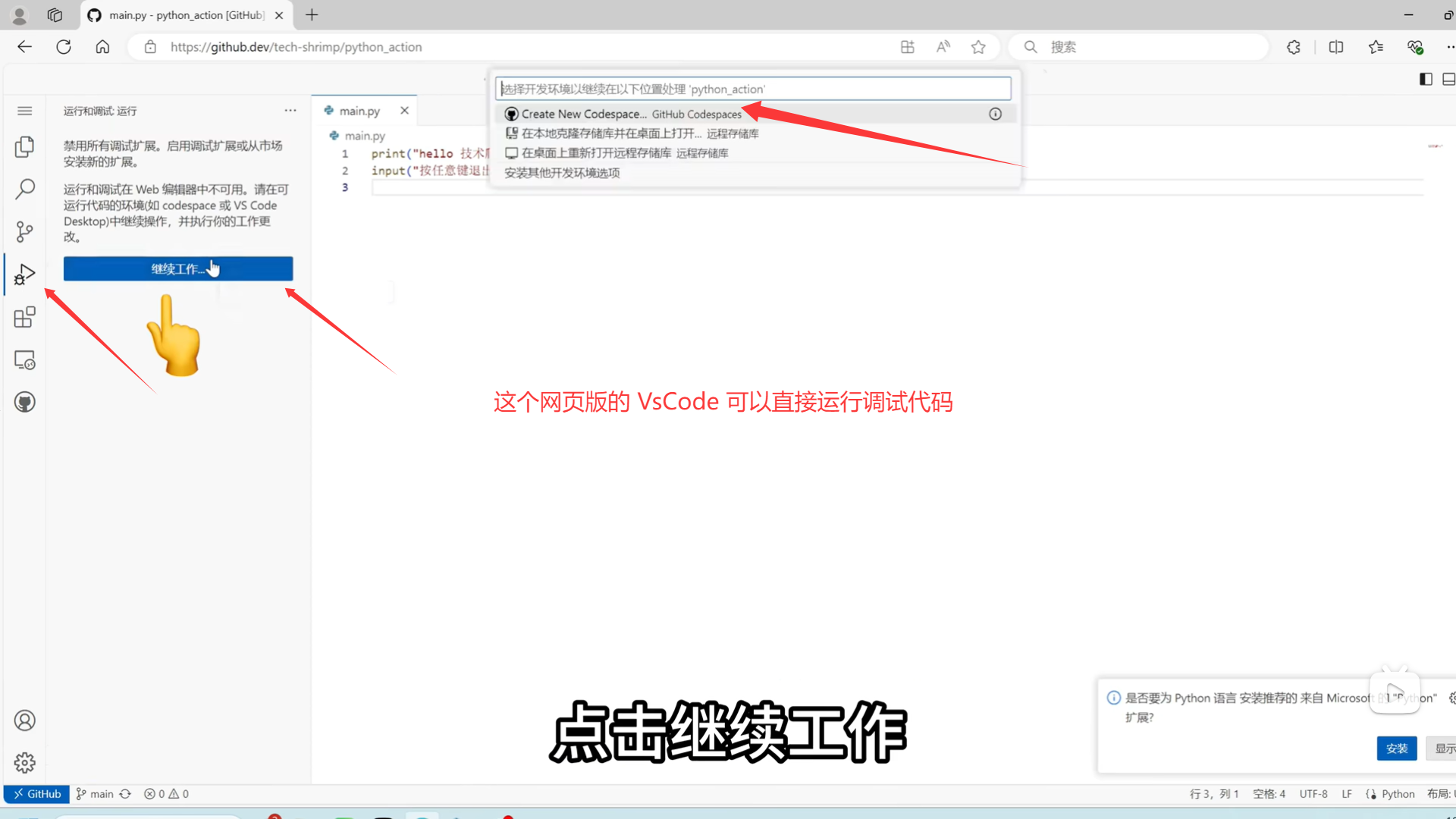The image size is (1456, 819).
Task: Open the Source Control view icon
Action: pyautogui.click(x=24, y=231)
